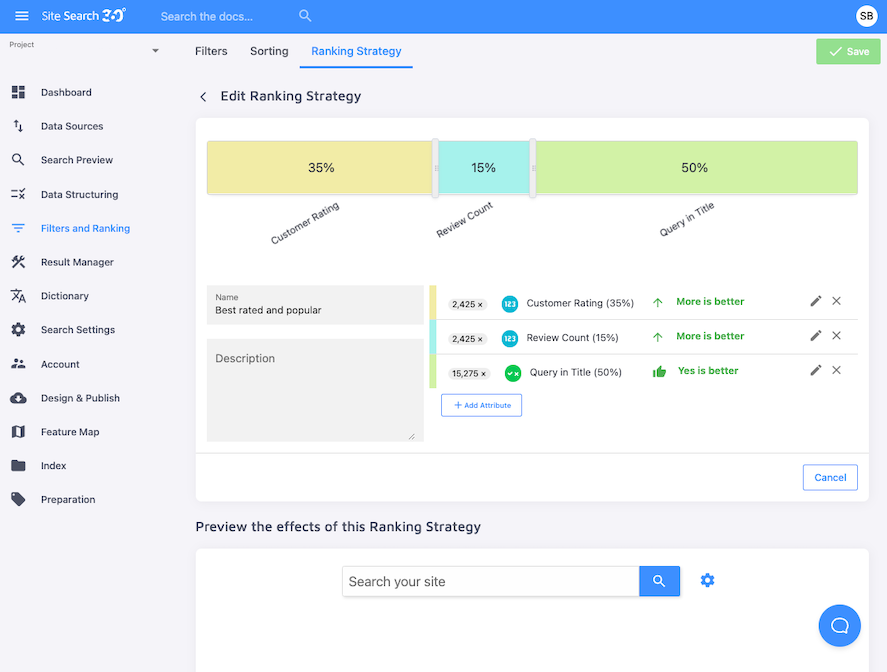Viewport: 887px width, 672px height.
Task: Open preview search settings gear icon
Action: pos(707,581)
